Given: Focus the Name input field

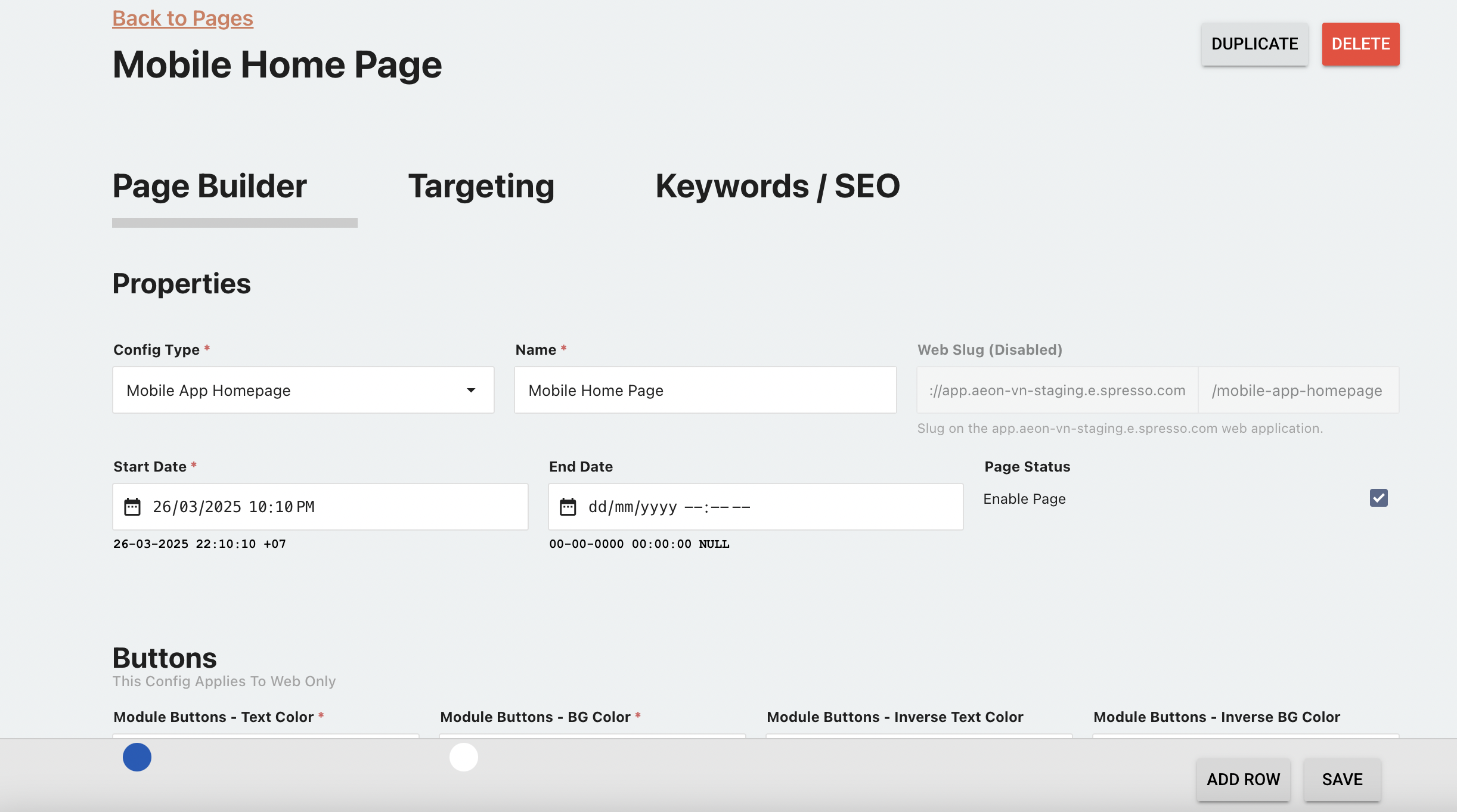Looking at the screenshot, I should click(x=705, y=390).
